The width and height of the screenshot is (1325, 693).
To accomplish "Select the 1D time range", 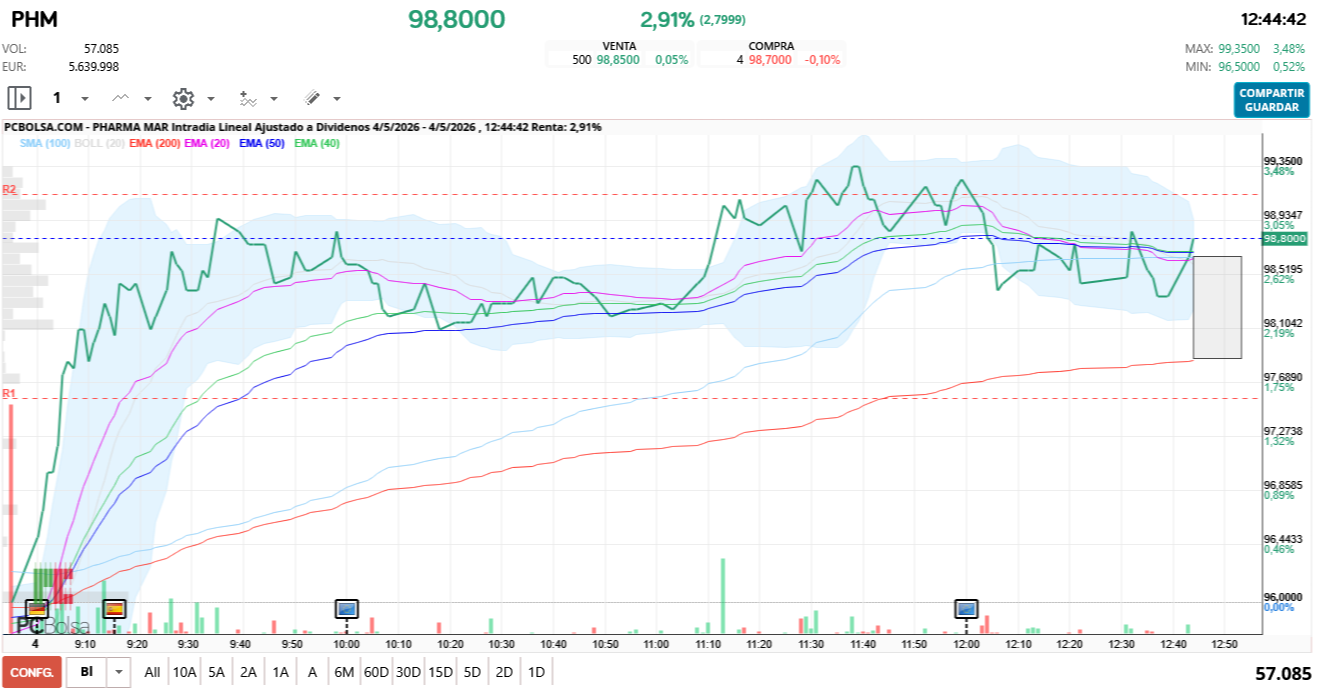I will click(x=536, y=672).
